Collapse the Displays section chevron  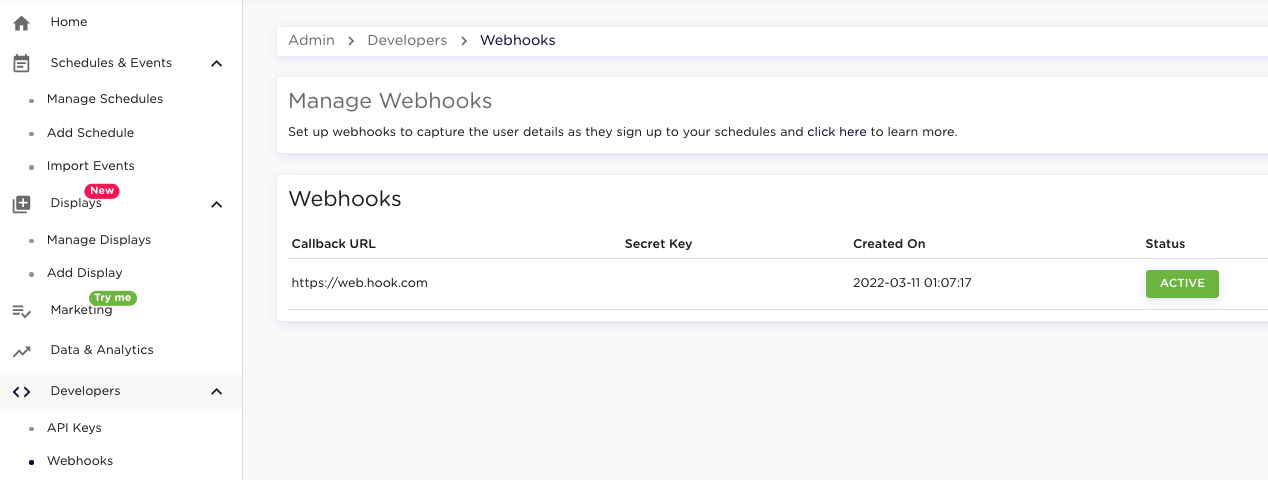(216, 204)
